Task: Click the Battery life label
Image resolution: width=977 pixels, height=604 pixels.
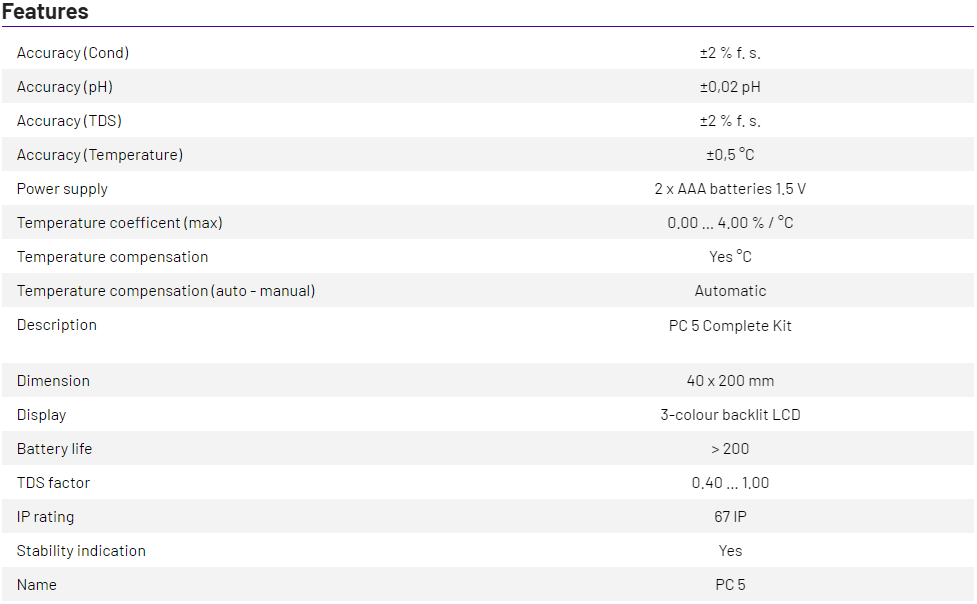Action: tap(54, 449)
